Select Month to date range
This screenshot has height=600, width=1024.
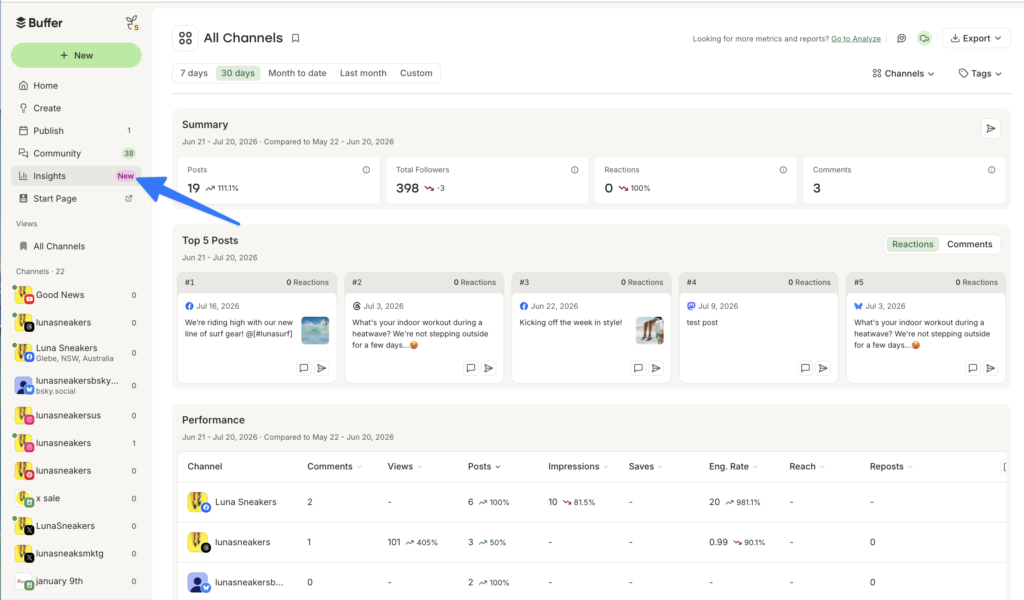point(297,73)
